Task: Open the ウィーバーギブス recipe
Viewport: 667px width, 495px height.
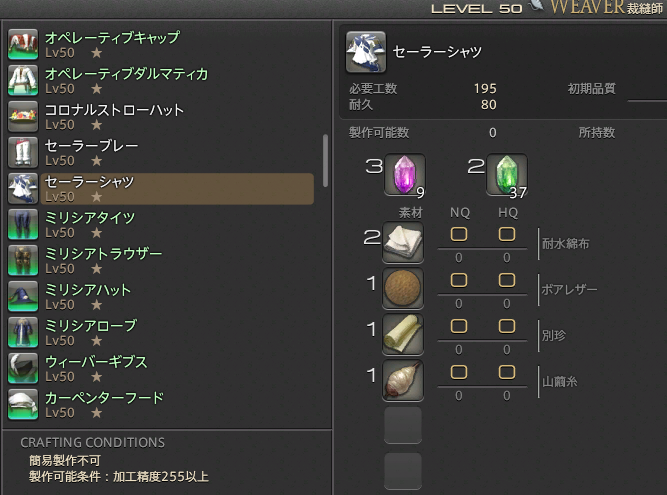Action: [x=161, y=369]
